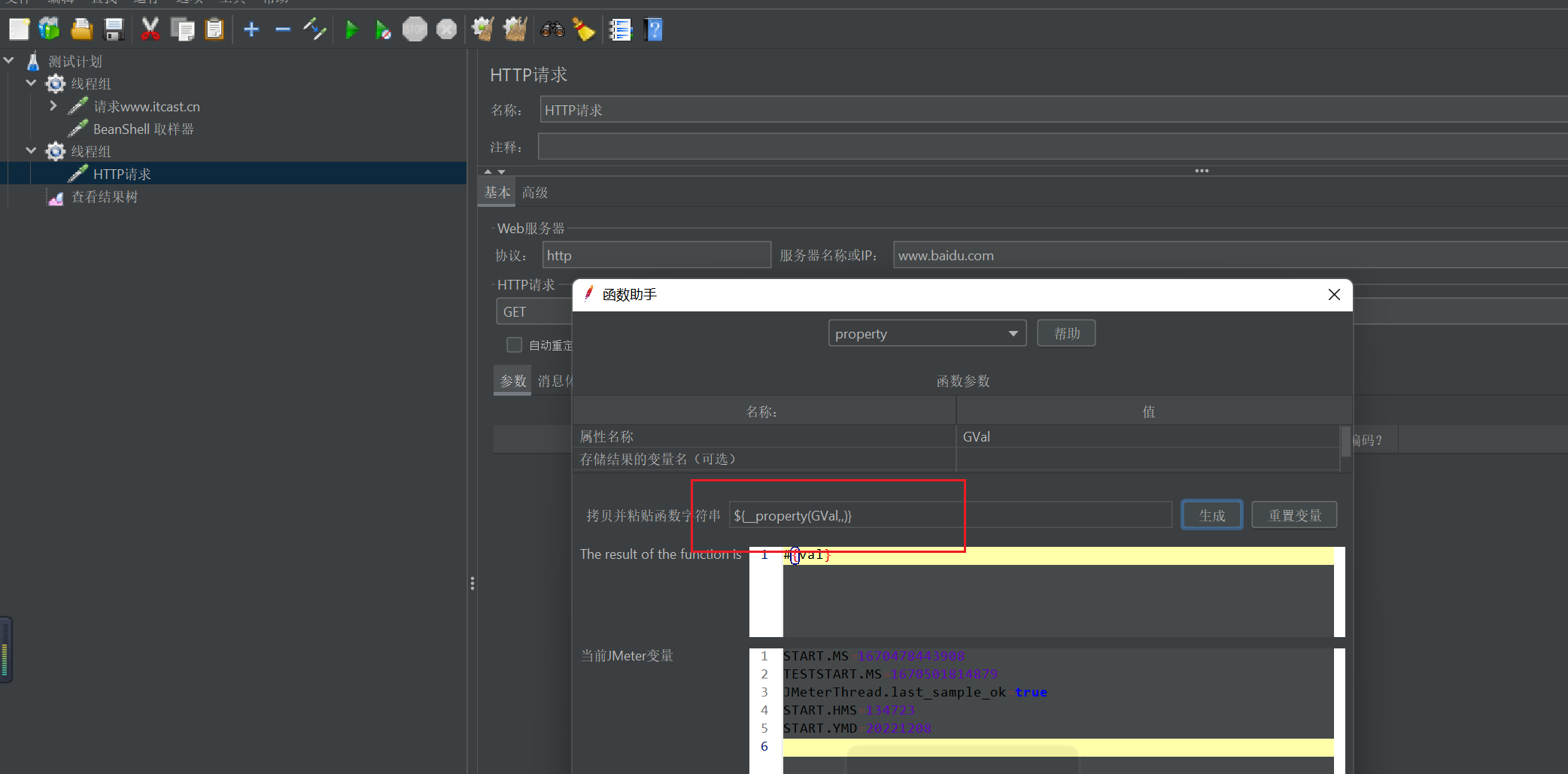Image resolution: width=1568 pixels, height=774 pixels.
Task: Click the Cut scissors icon
Action: tap(150, 30)
